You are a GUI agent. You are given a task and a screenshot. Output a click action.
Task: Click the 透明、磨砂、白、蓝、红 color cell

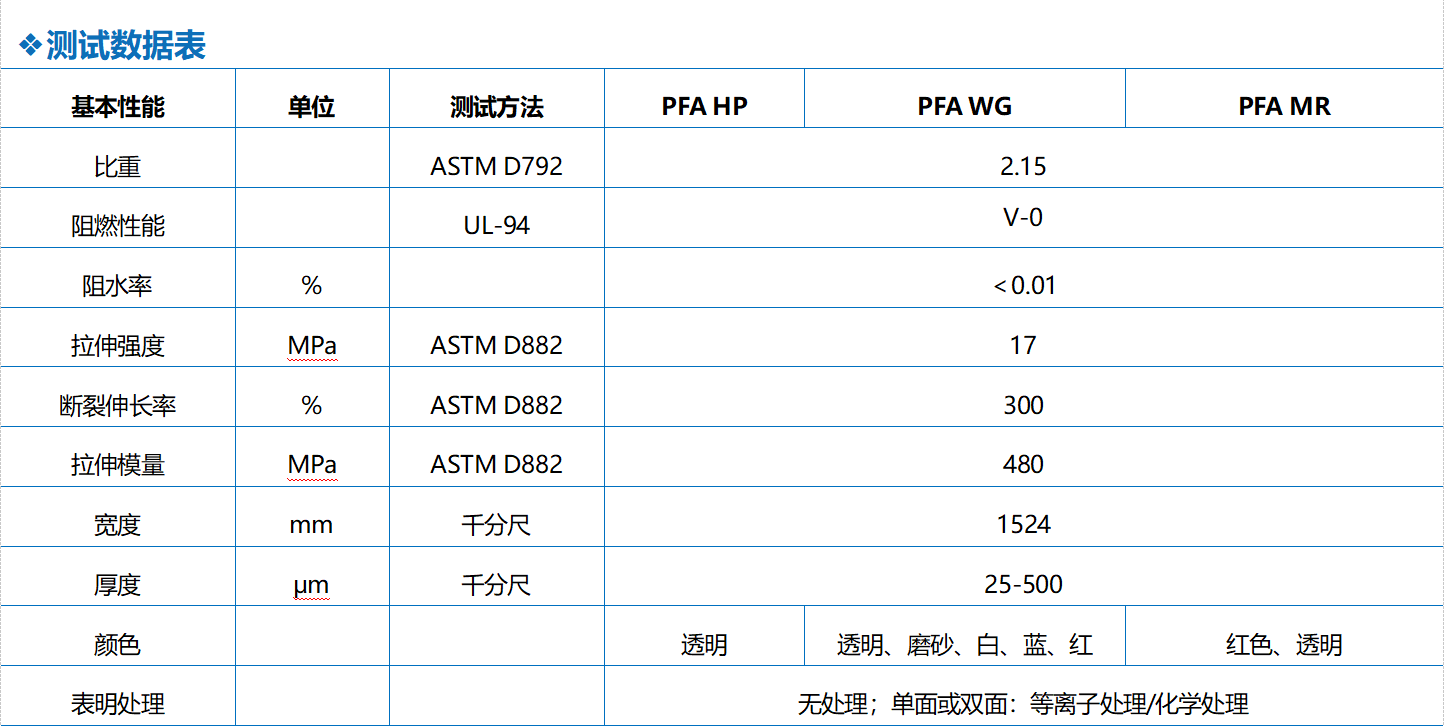pyautogui.click(x=964, y=645)
